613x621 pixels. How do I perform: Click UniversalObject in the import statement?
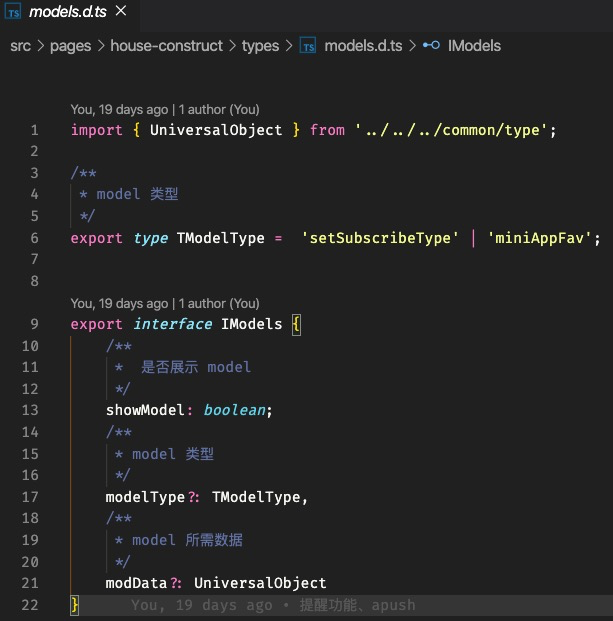[x=216, y=130]
